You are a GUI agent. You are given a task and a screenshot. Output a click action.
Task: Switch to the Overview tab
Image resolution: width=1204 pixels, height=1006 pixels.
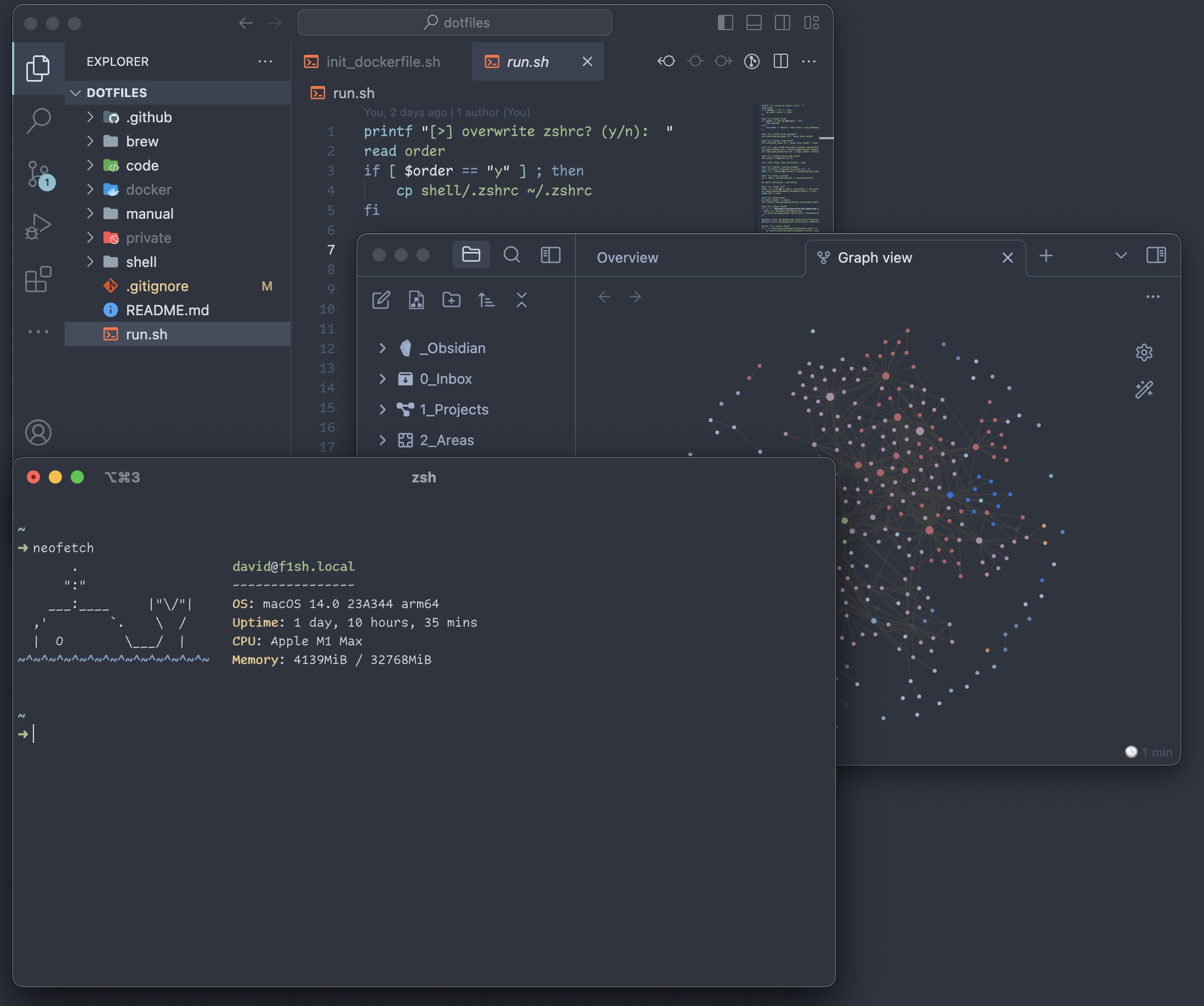pos(627,258)
